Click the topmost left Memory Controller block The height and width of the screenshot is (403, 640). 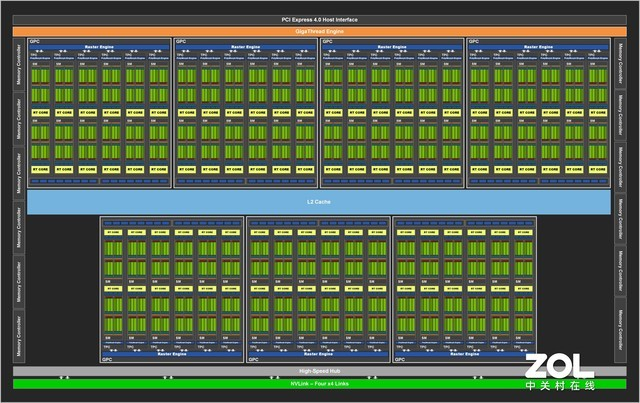[x=18, y=66]
